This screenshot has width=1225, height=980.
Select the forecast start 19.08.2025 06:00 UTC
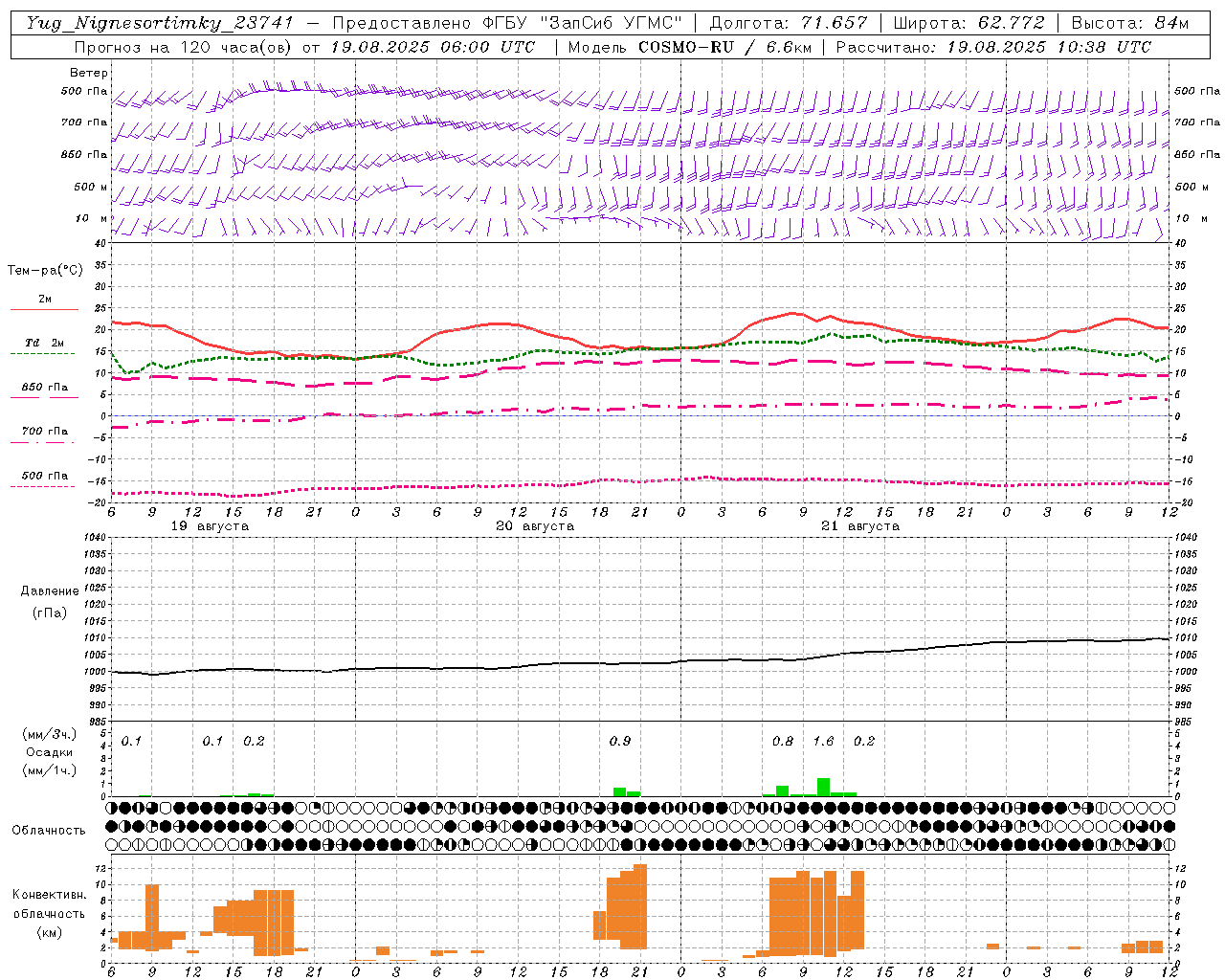[434, 46]
